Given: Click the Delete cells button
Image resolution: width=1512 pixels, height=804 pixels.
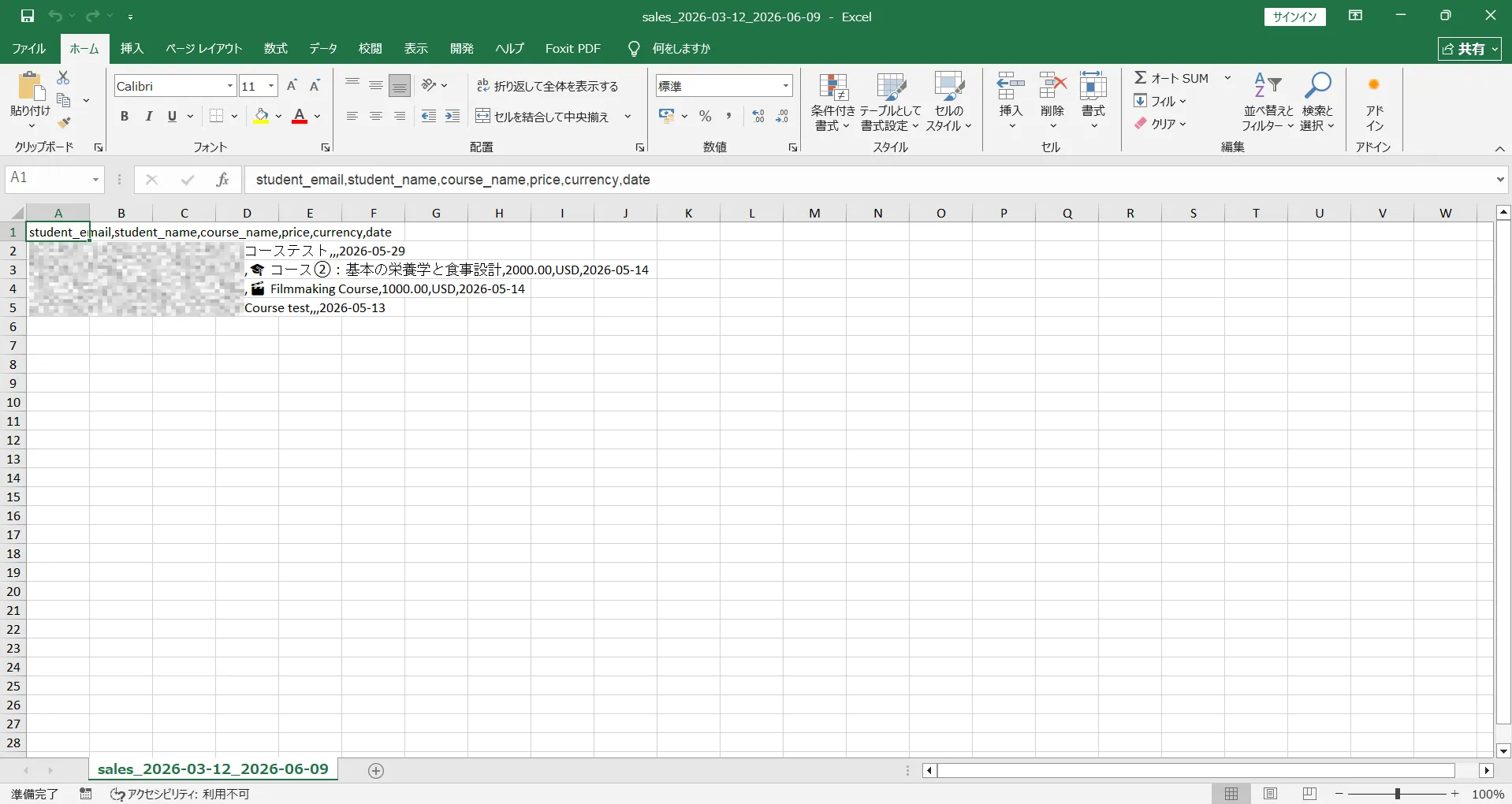Looking at the screenshot, I should point(1052,103).
